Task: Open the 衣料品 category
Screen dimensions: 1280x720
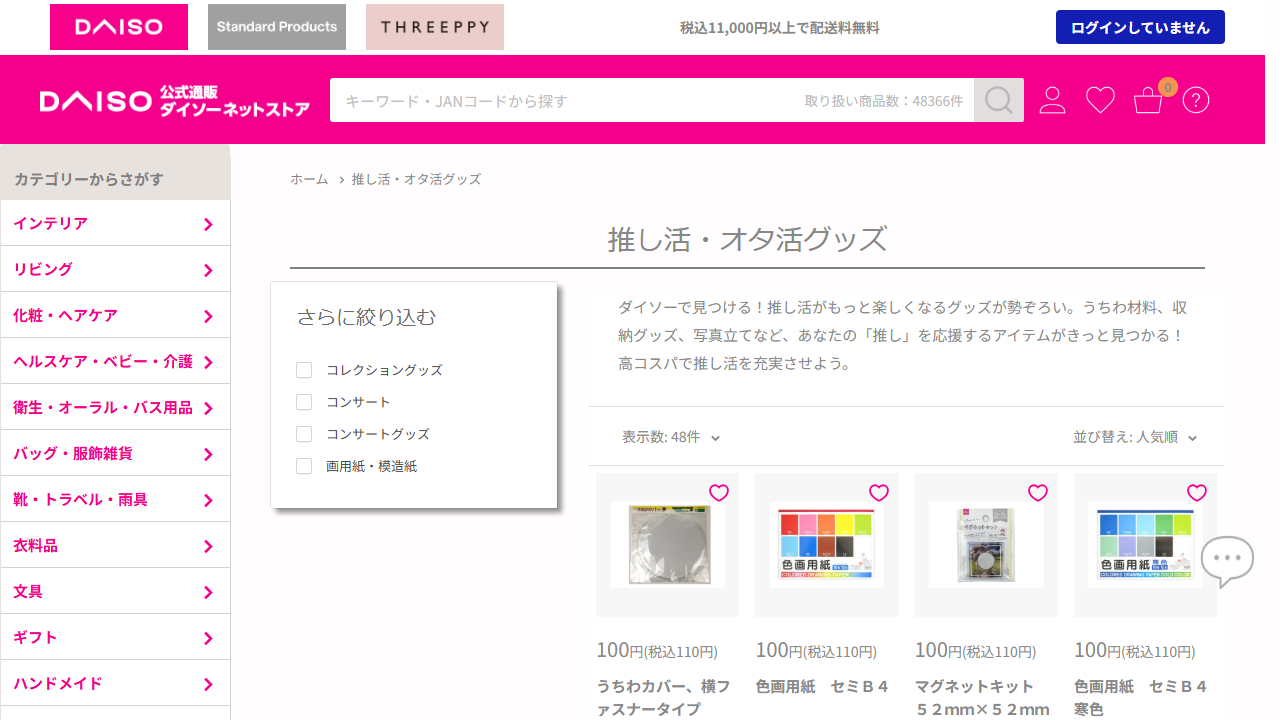Action: pos(115,545)
